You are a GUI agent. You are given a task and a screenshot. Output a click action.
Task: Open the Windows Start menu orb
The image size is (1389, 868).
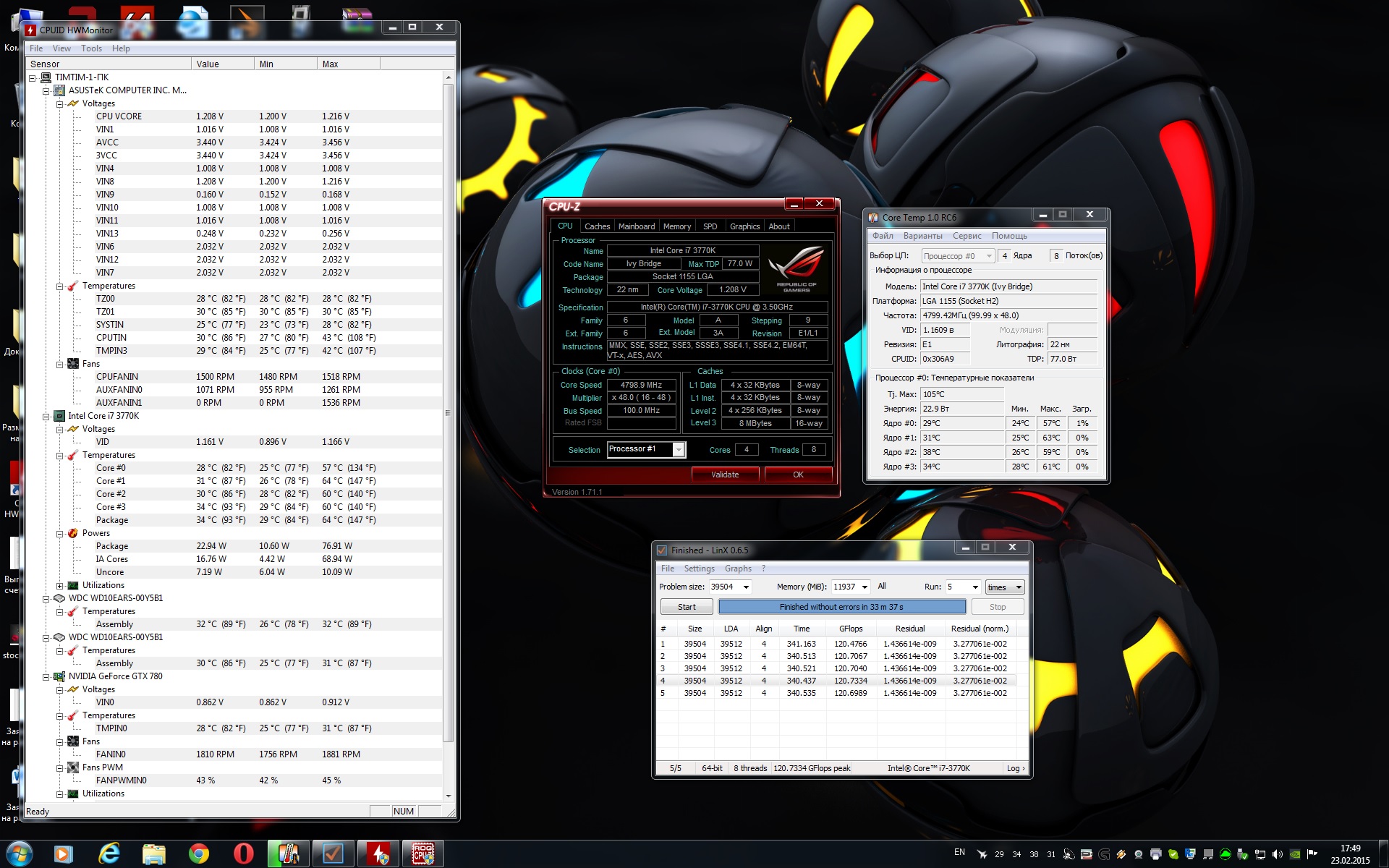coord(20,854)
